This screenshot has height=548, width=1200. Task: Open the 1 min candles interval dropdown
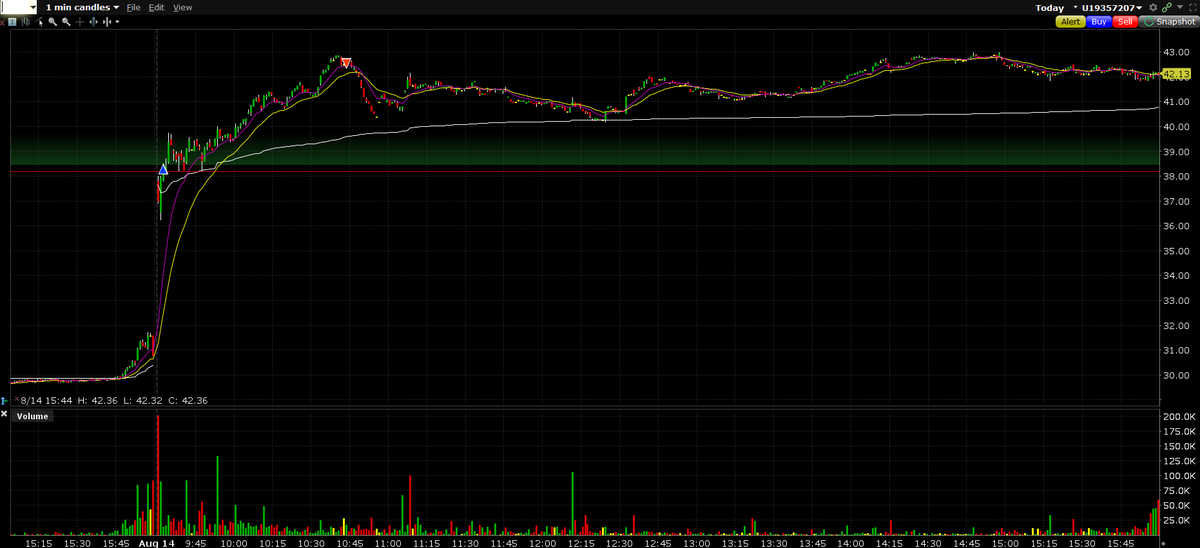(83, 7)
